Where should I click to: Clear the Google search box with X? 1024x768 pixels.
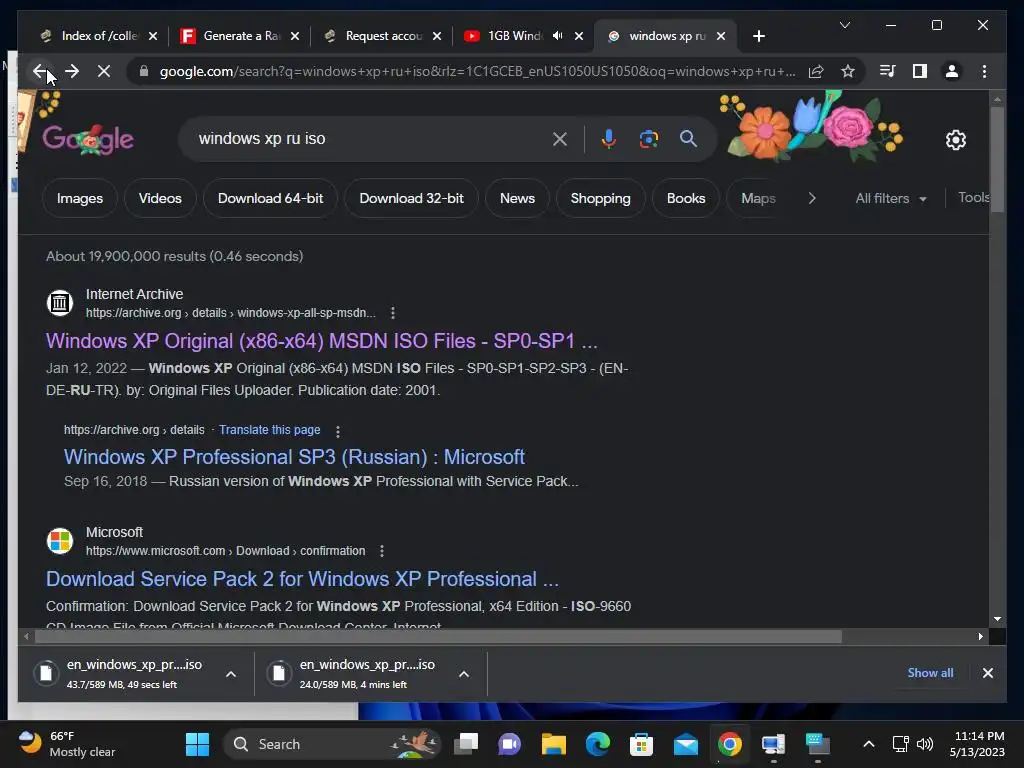tap(560, 138)
